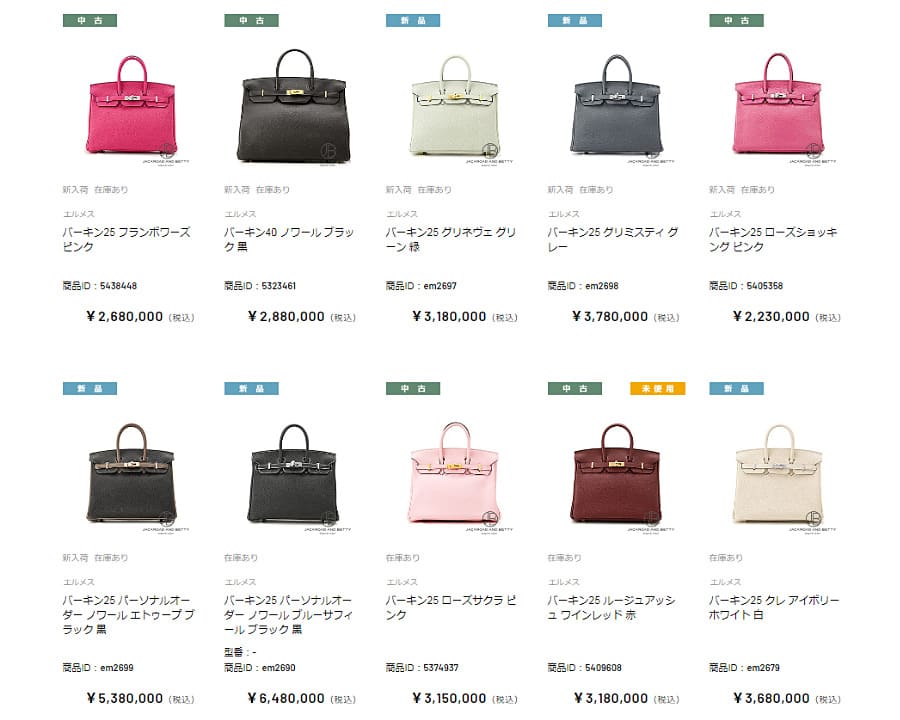900x720 pixels.
Task: Click the ¥6,480,000 price
Action: coord(286,698)
